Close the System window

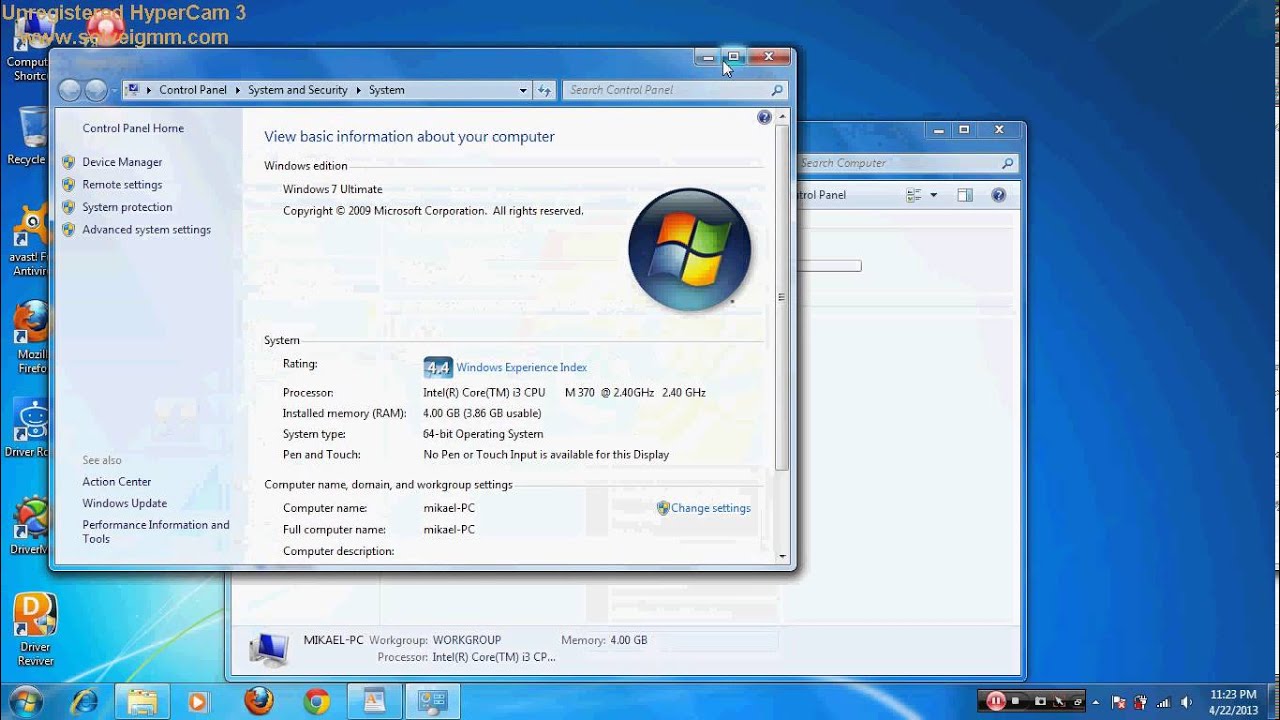coord(768,57)
